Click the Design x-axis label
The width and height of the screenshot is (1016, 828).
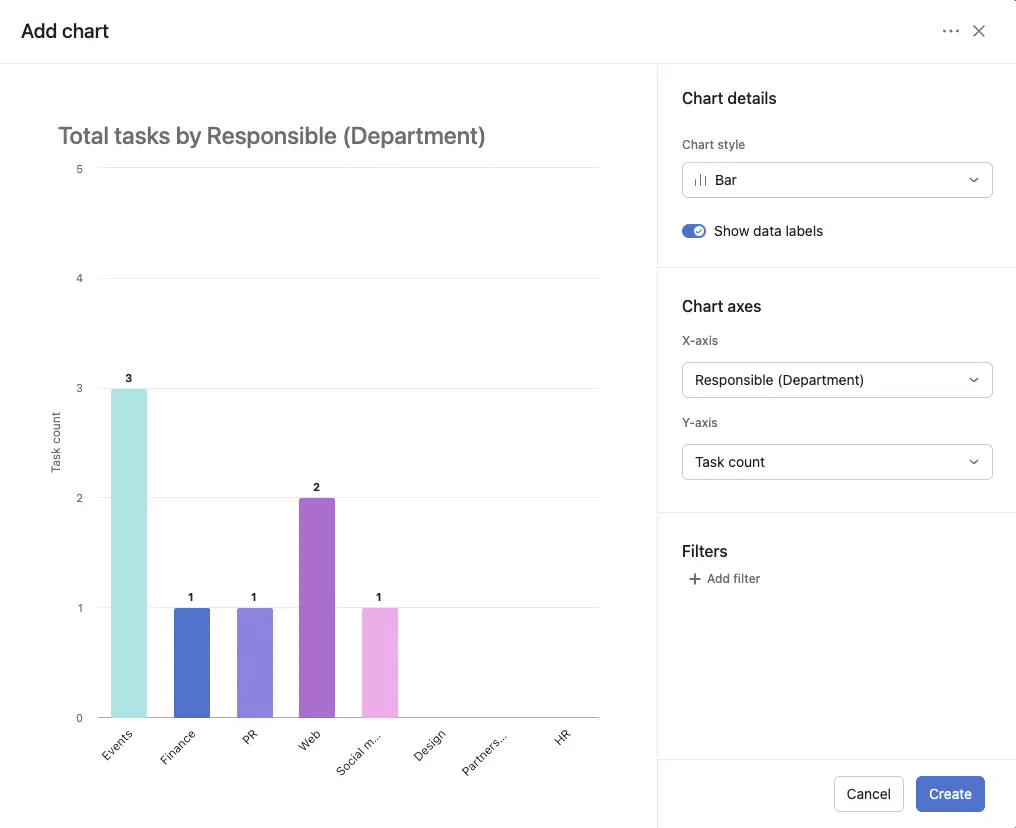(x=430, y=745)
